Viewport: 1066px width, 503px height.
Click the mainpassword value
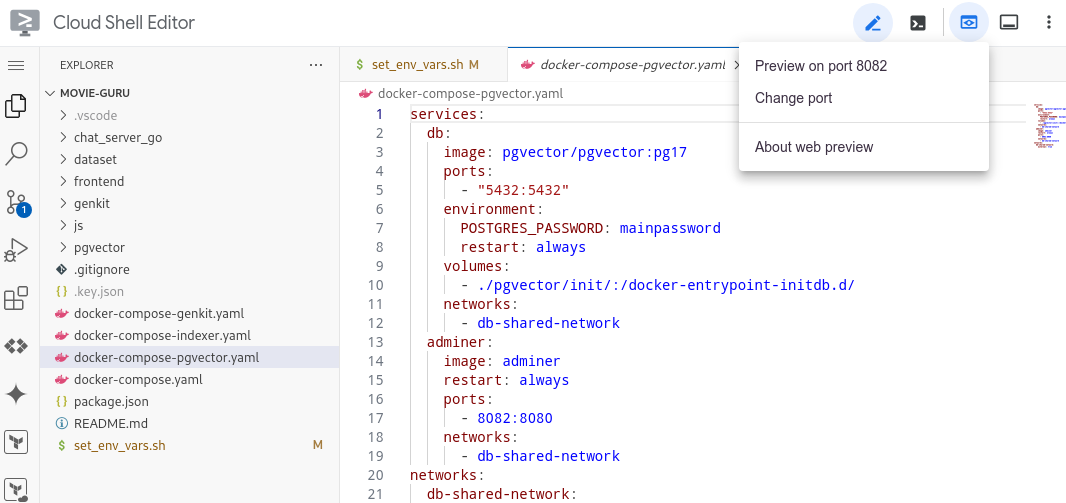[670, 228]
